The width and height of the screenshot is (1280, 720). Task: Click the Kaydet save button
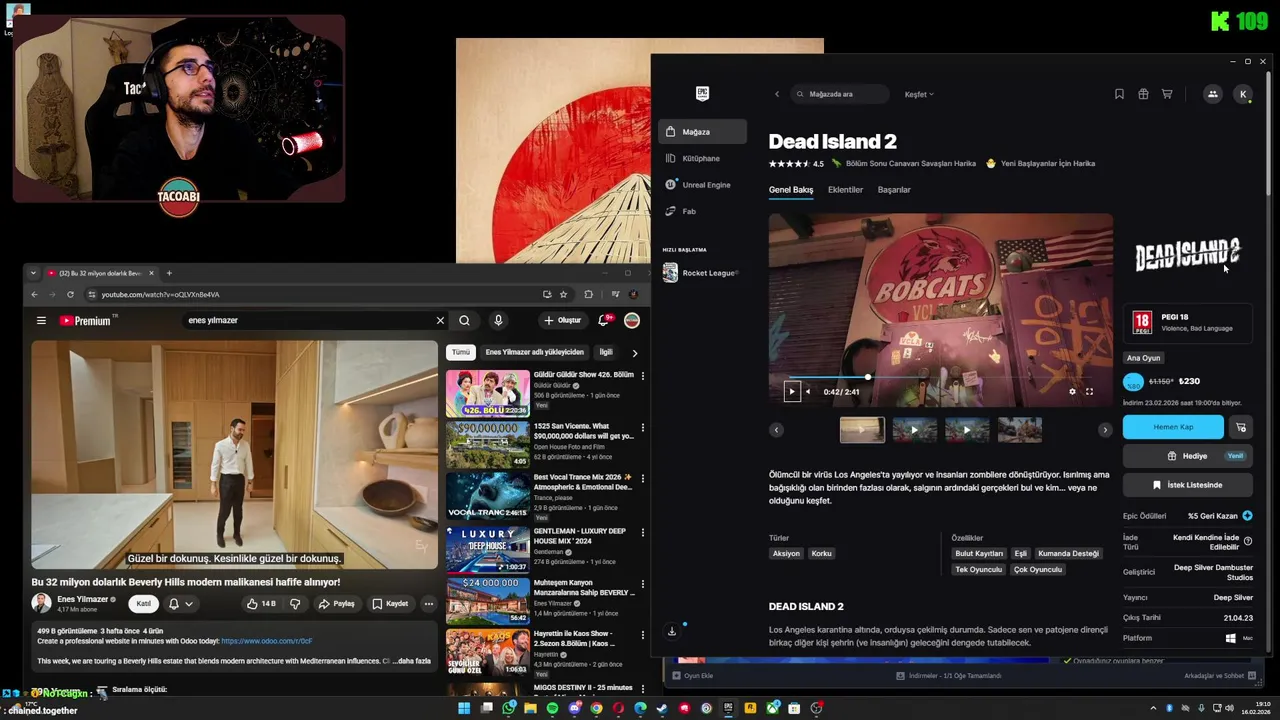[390, 604]
